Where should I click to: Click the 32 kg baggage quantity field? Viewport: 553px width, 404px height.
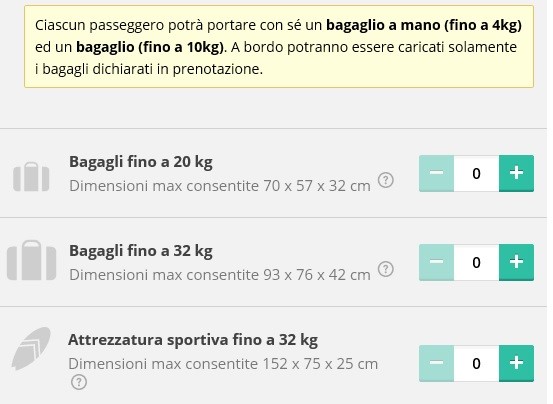[476, 262]
